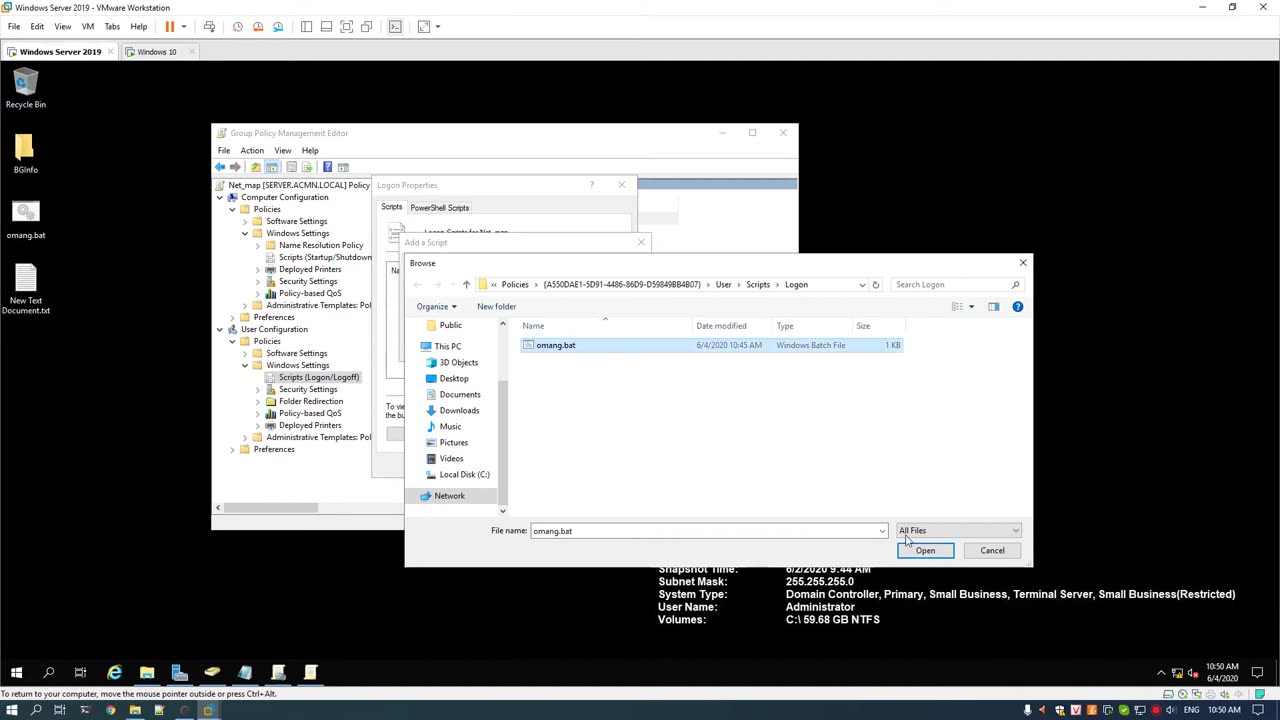The height and width of the screenshot is (720, 1280).
Task: Toggle the VMware console view icon
Action: click(395, 26)
